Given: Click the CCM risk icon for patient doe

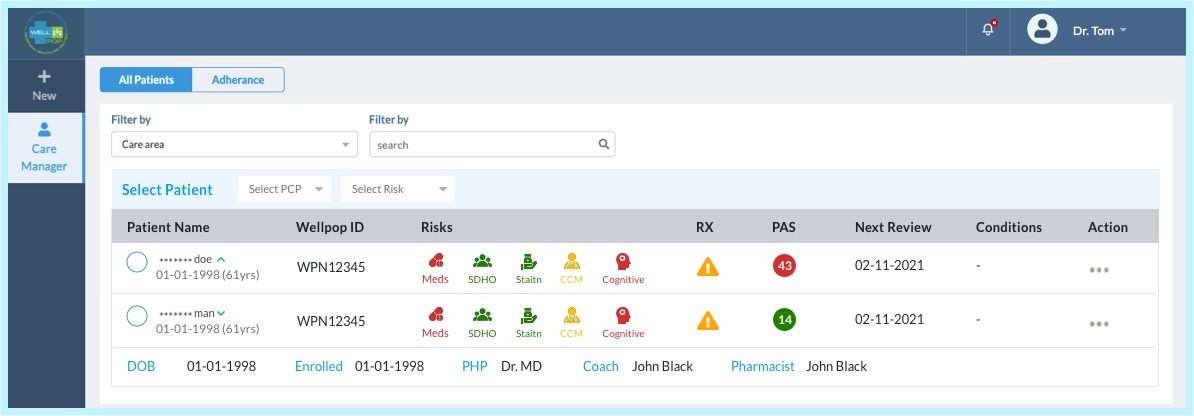Looking at the screenshot, I should click(x=571, y=262).
